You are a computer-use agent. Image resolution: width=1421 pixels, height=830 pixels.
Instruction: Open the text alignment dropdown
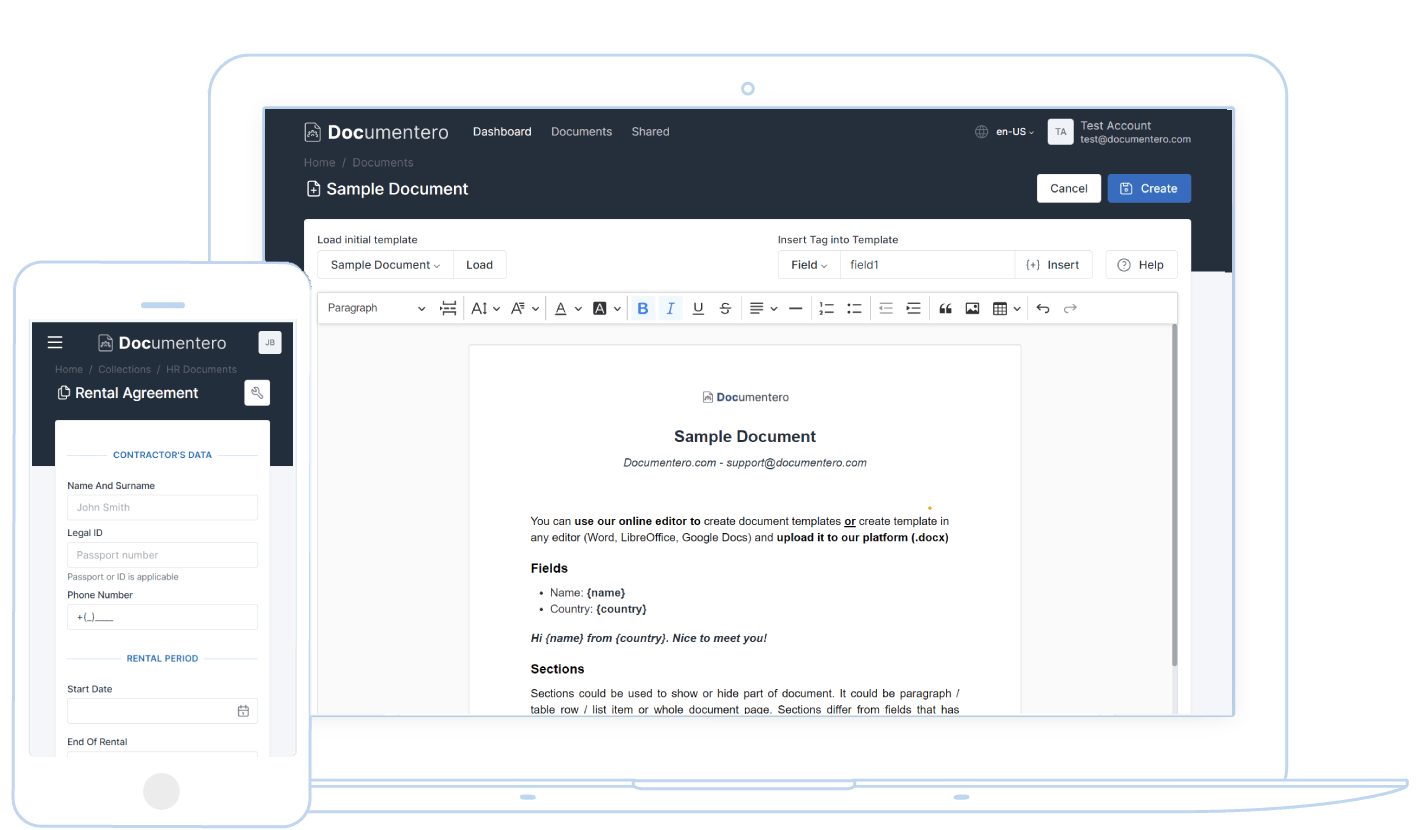pyautogui.click(x=763, y=308)
